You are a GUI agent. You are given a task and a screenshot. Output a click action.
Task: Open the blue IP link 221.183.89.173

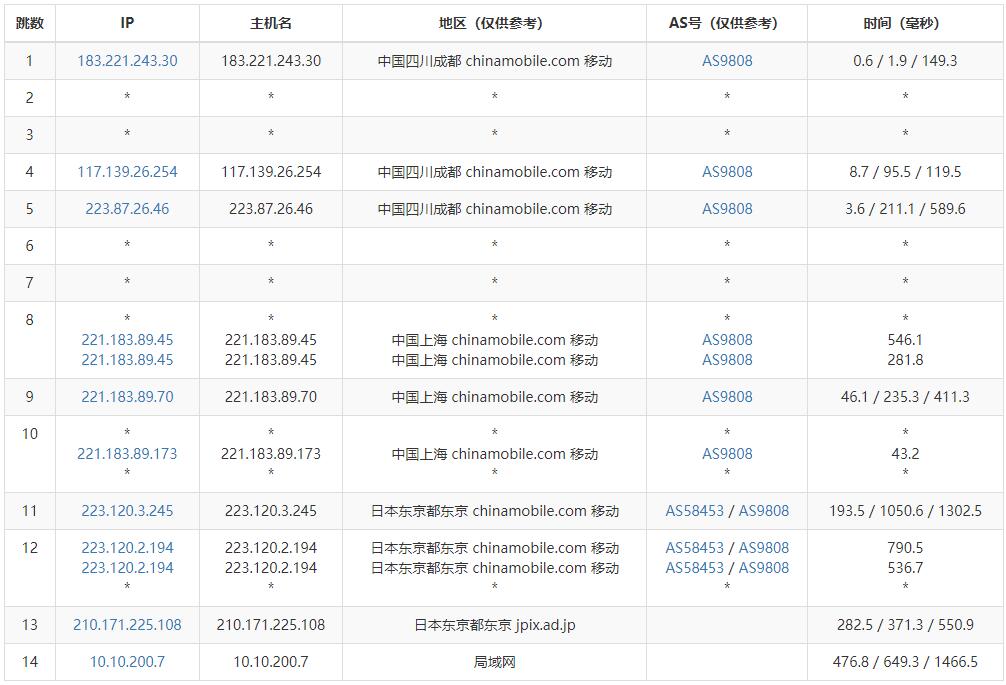tap(127, 454)
